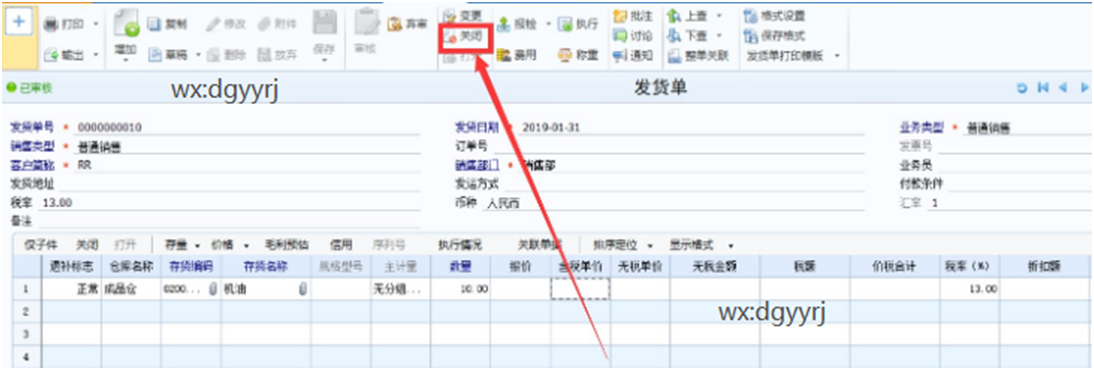Click the 变更 change button
The width and height of the screenshot is (1094, 370).
(x=463, y=15)
